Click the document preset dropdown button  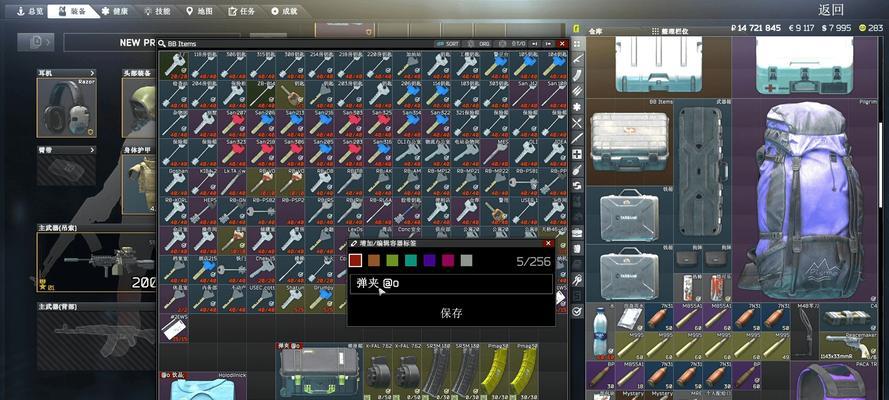pyautogui.click(x=36, y=41)
